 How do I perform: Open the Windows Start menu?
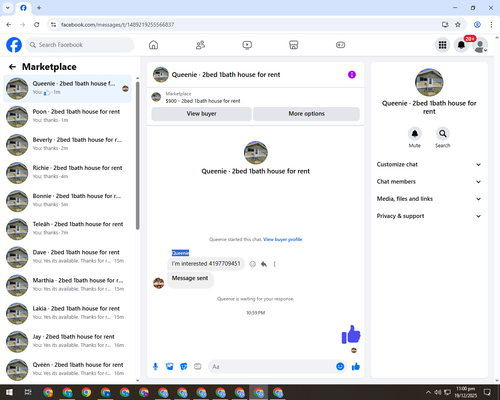[9, 392]
